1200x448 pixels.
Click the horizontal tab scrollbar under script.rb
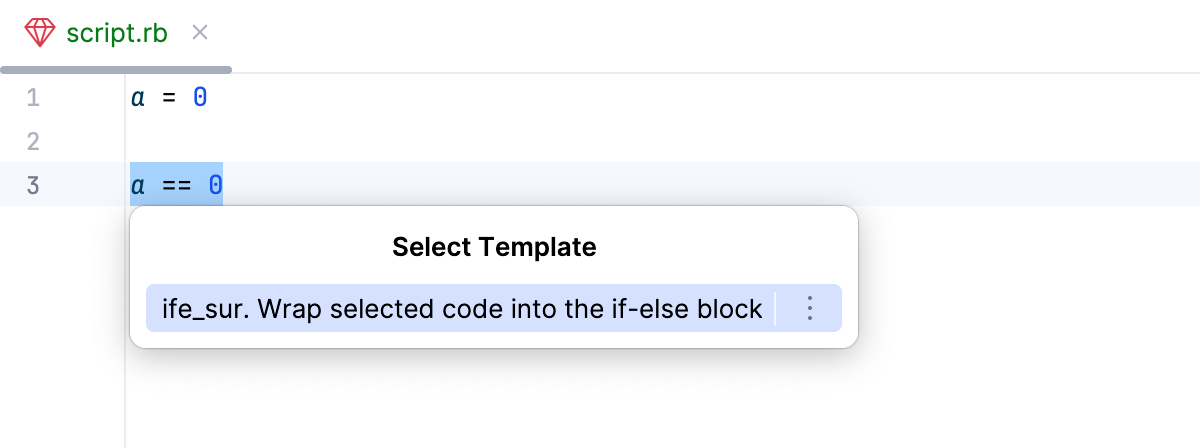116,70
